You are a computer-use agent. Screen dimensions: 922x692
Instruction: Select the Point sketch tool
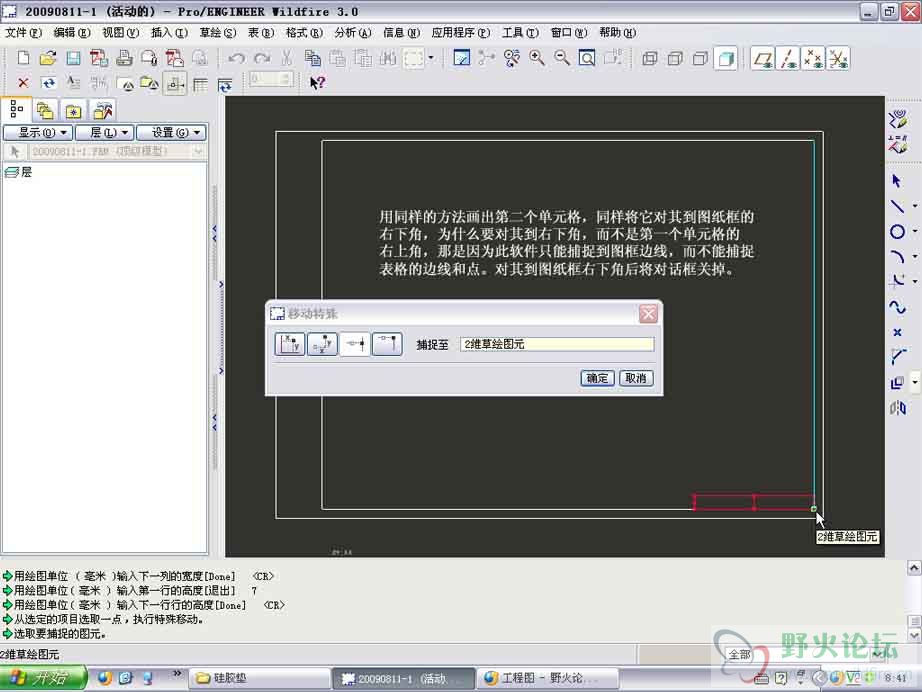[x=897, y=332]
